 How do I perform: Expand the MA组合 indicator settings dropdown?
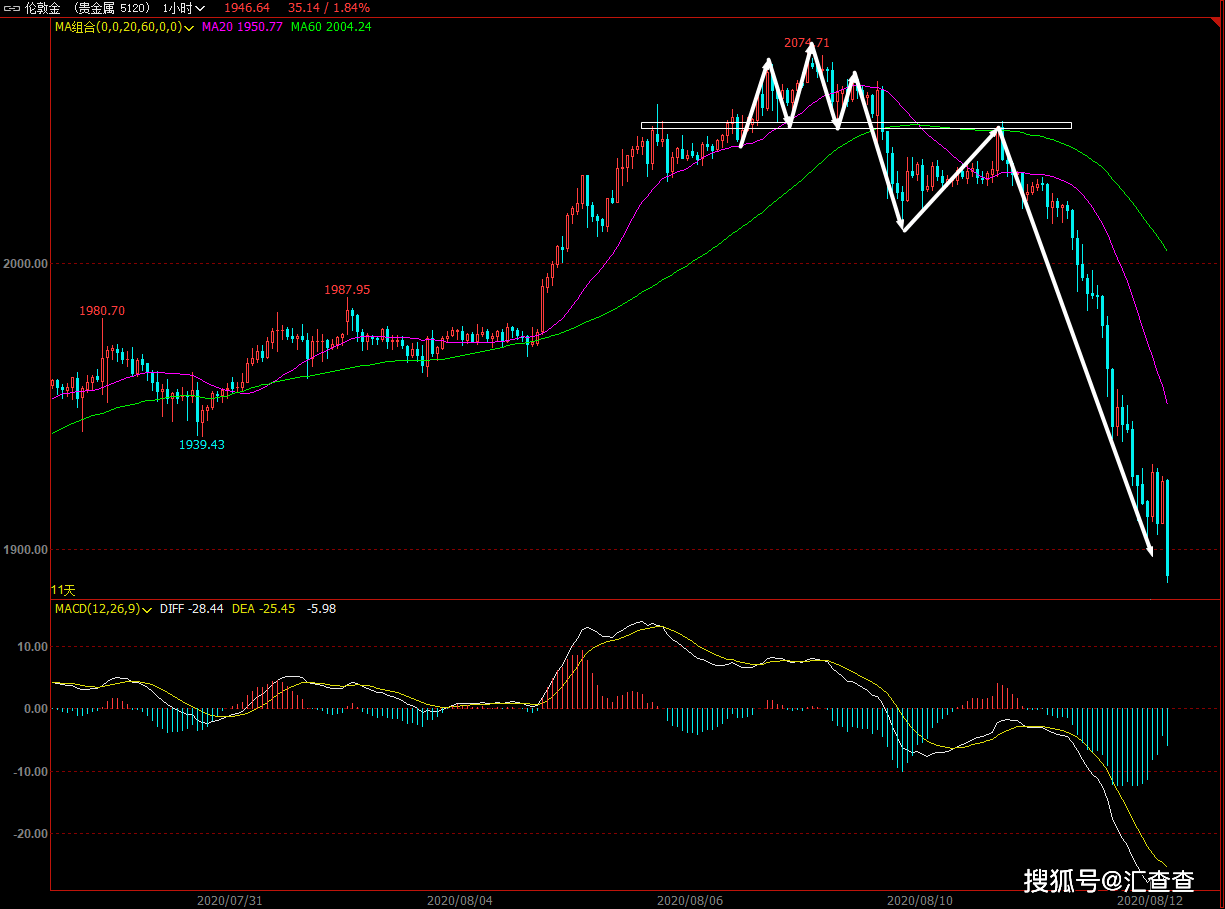click(190, 27)
